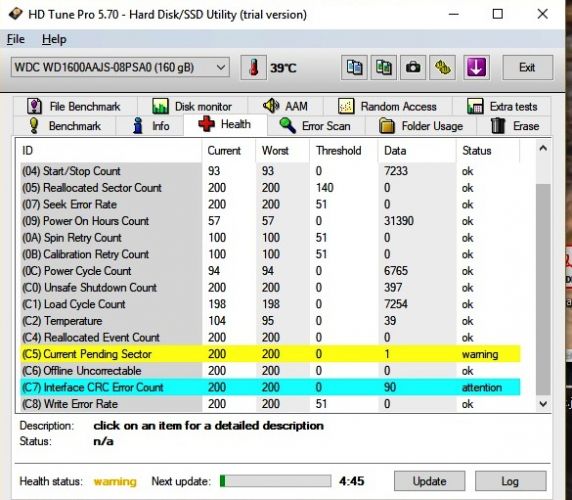Switch to the Benchmark tab
The height and width of the screenshot is (500, 572).
click(x=65, y=126)
